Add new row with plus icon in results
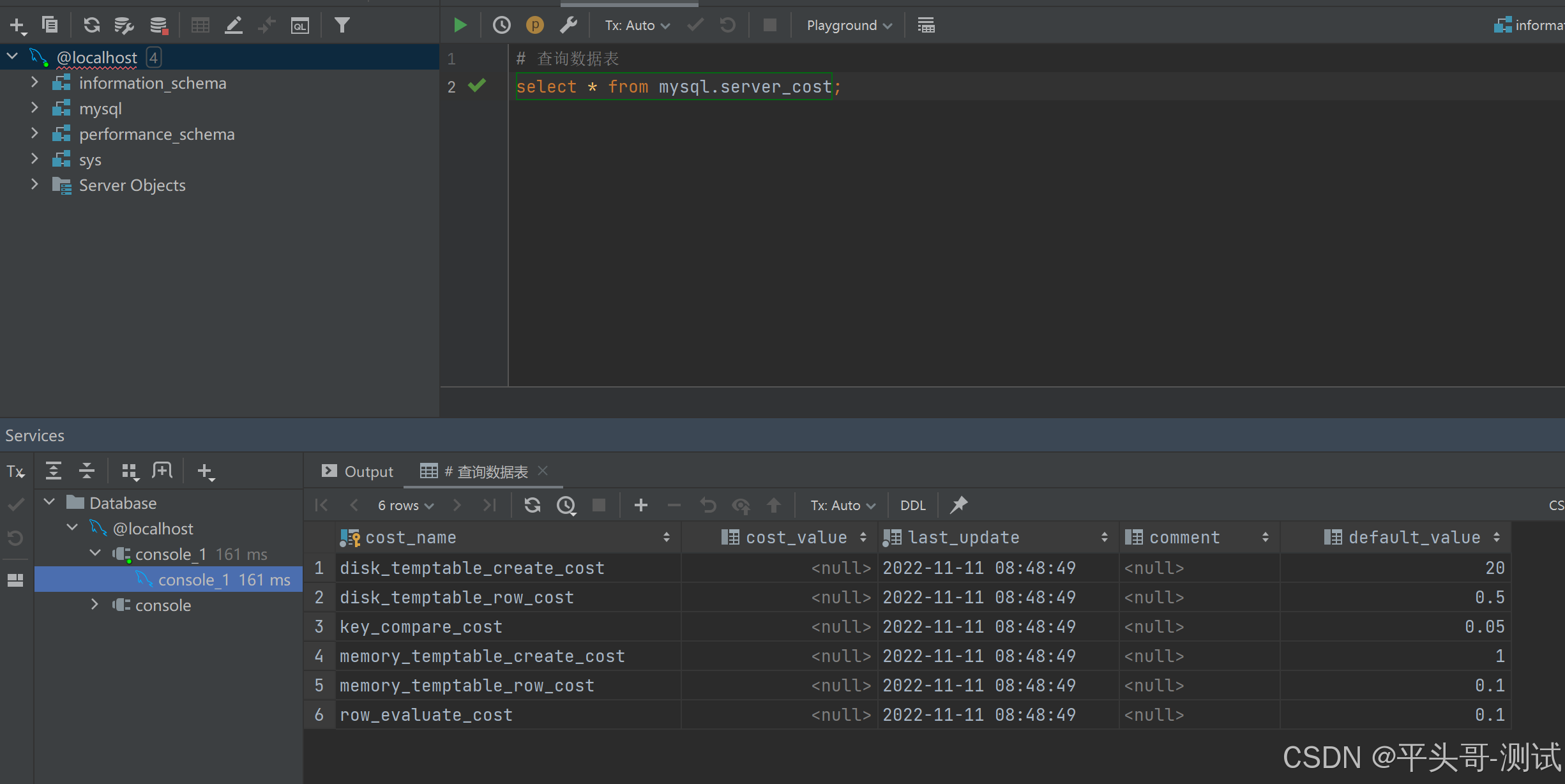The height and width of the screenshot is (784, 1565). point(641,505)
